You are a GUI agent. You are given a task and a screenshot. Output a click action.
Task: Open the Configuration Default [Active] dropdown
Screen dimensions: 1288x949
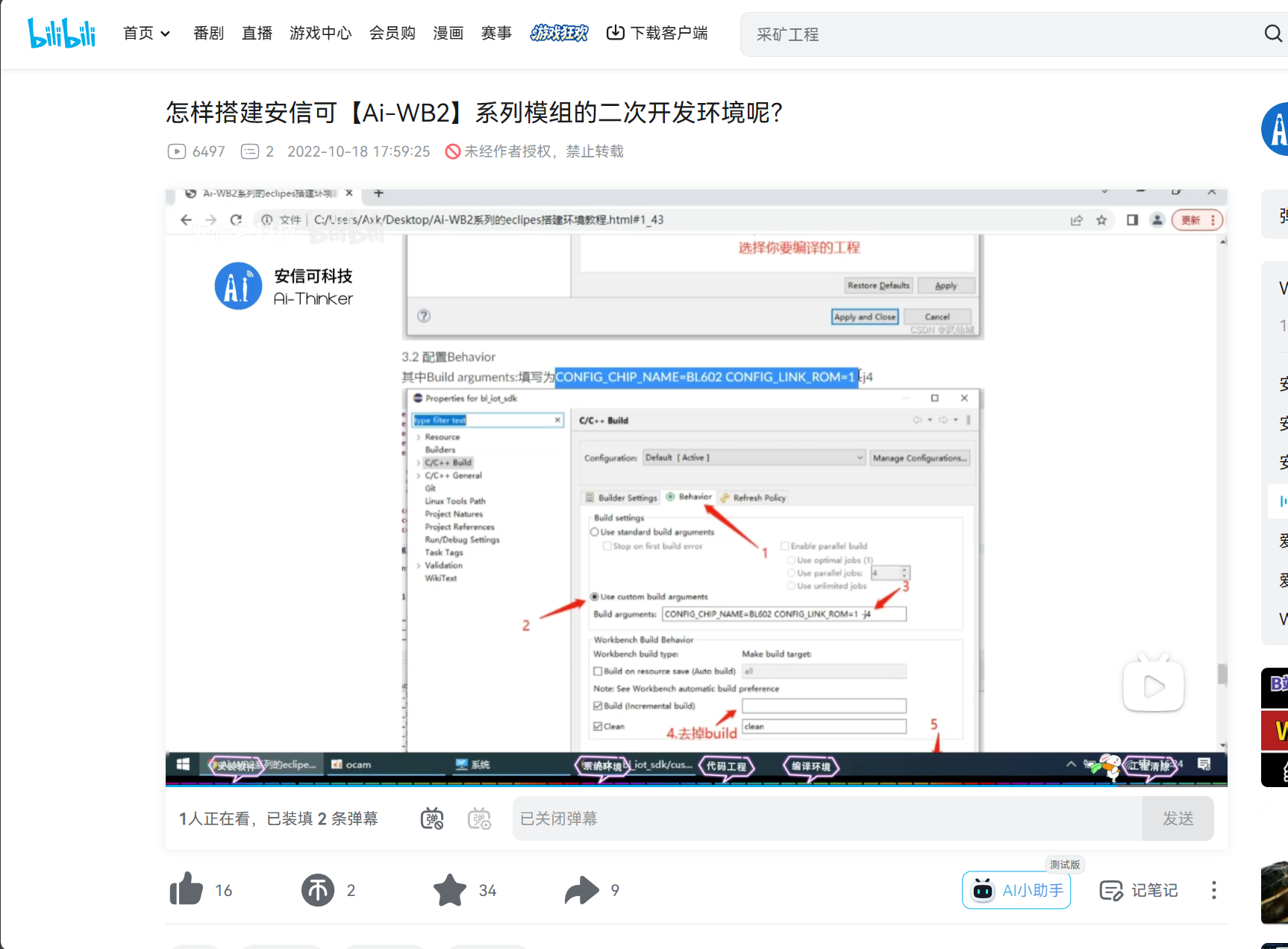point(754,457)
